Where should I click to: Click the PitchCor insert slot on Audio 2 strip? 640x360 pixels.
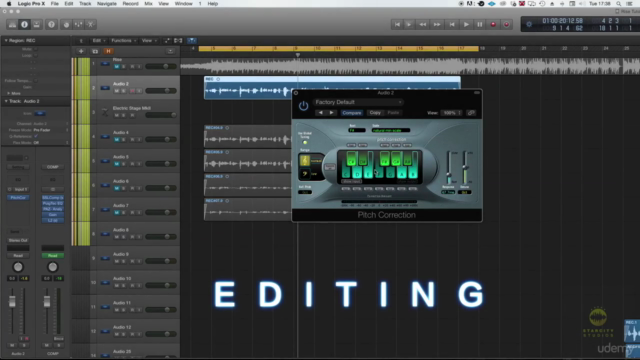(x=18, y=198)
